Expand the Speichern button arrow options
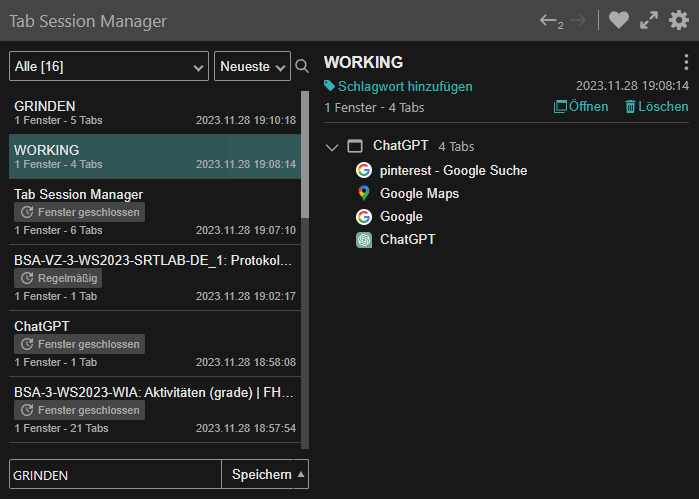This screenshot has width=699, height=499. pyautogui.click(x=302, y=474)
